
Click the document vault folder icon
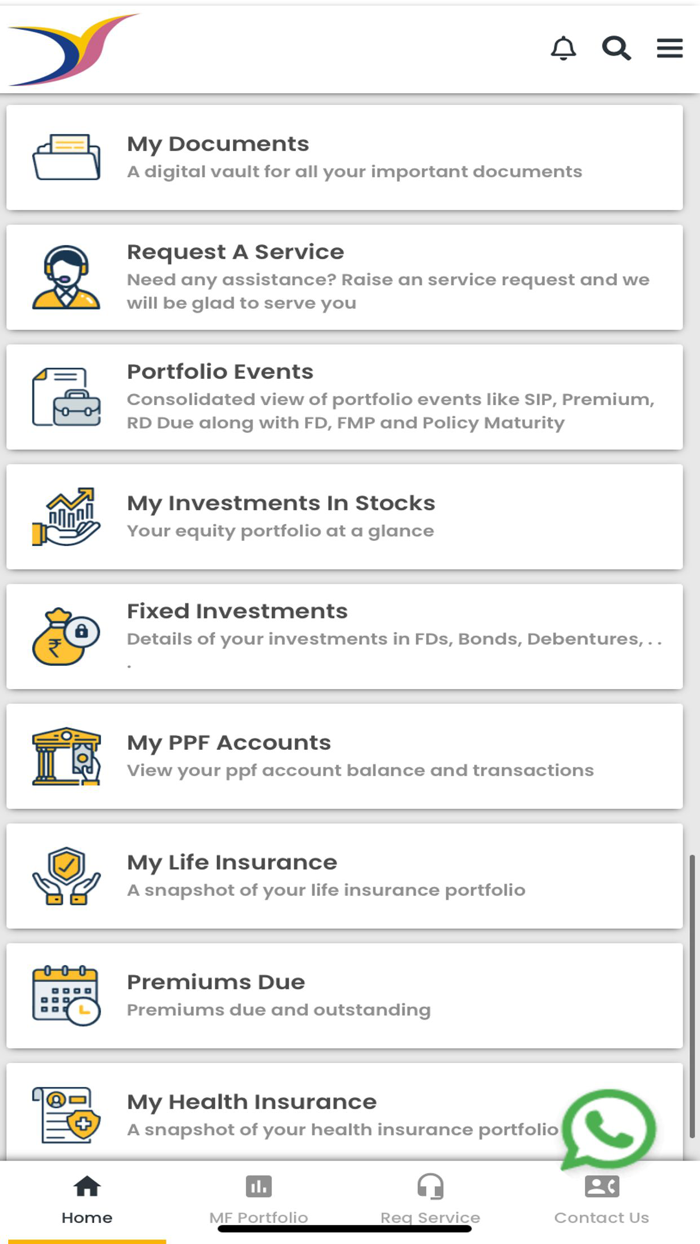click(66, 157)
